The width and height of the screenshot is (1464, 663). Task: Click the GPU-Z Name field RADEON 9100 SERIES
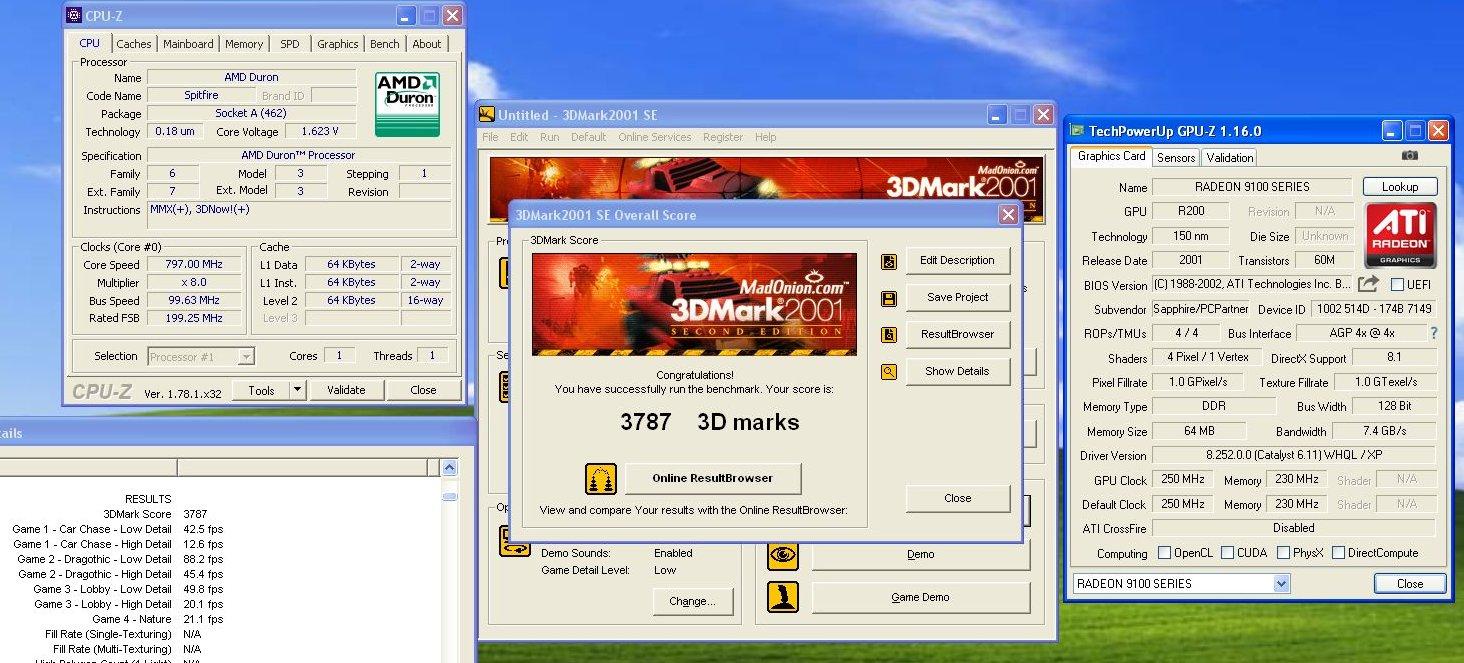pyautogui.click(x=1252, y=187)
